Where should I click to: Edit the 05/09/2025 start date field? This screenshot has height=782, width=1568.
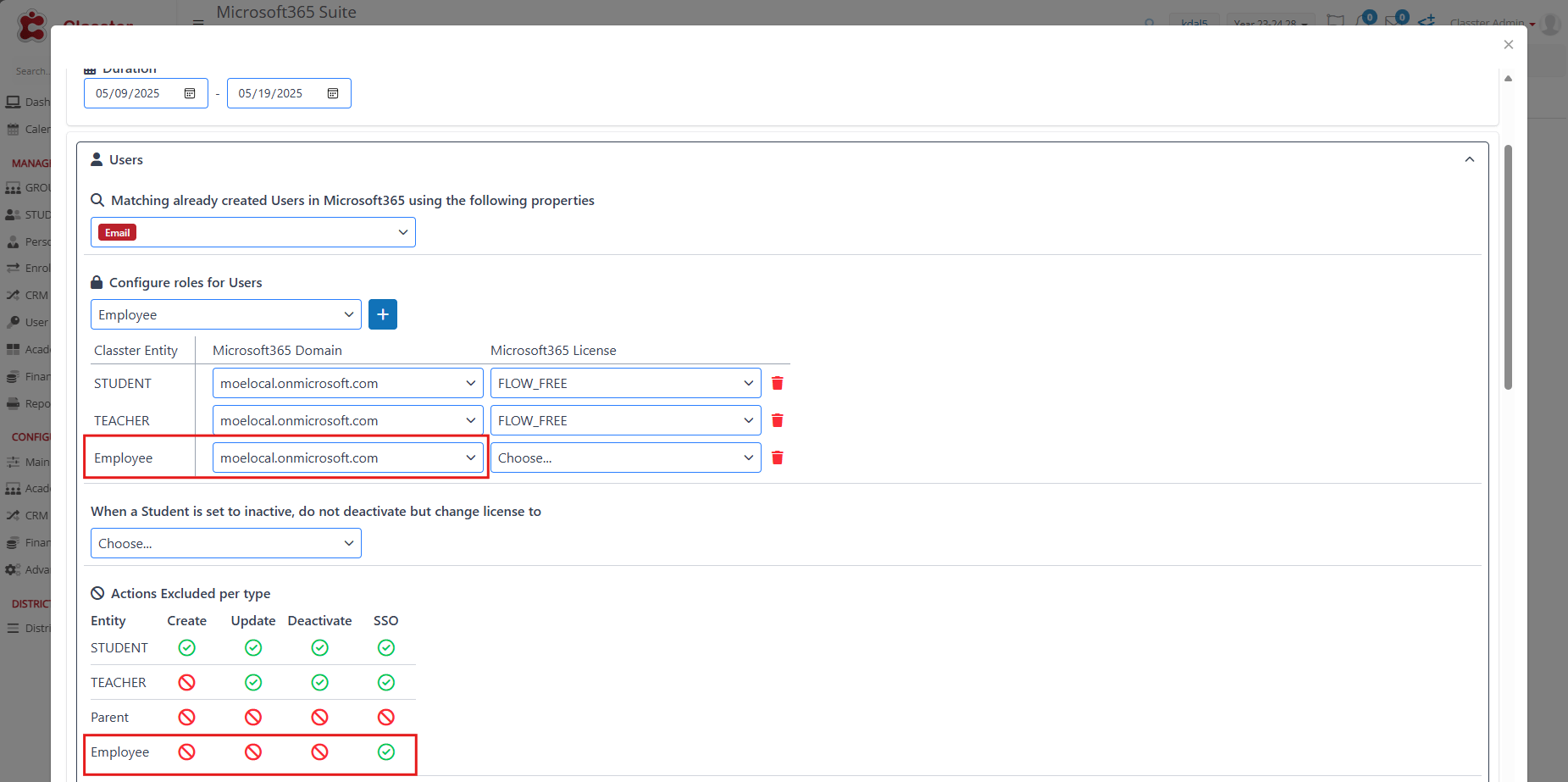(146, 93)
